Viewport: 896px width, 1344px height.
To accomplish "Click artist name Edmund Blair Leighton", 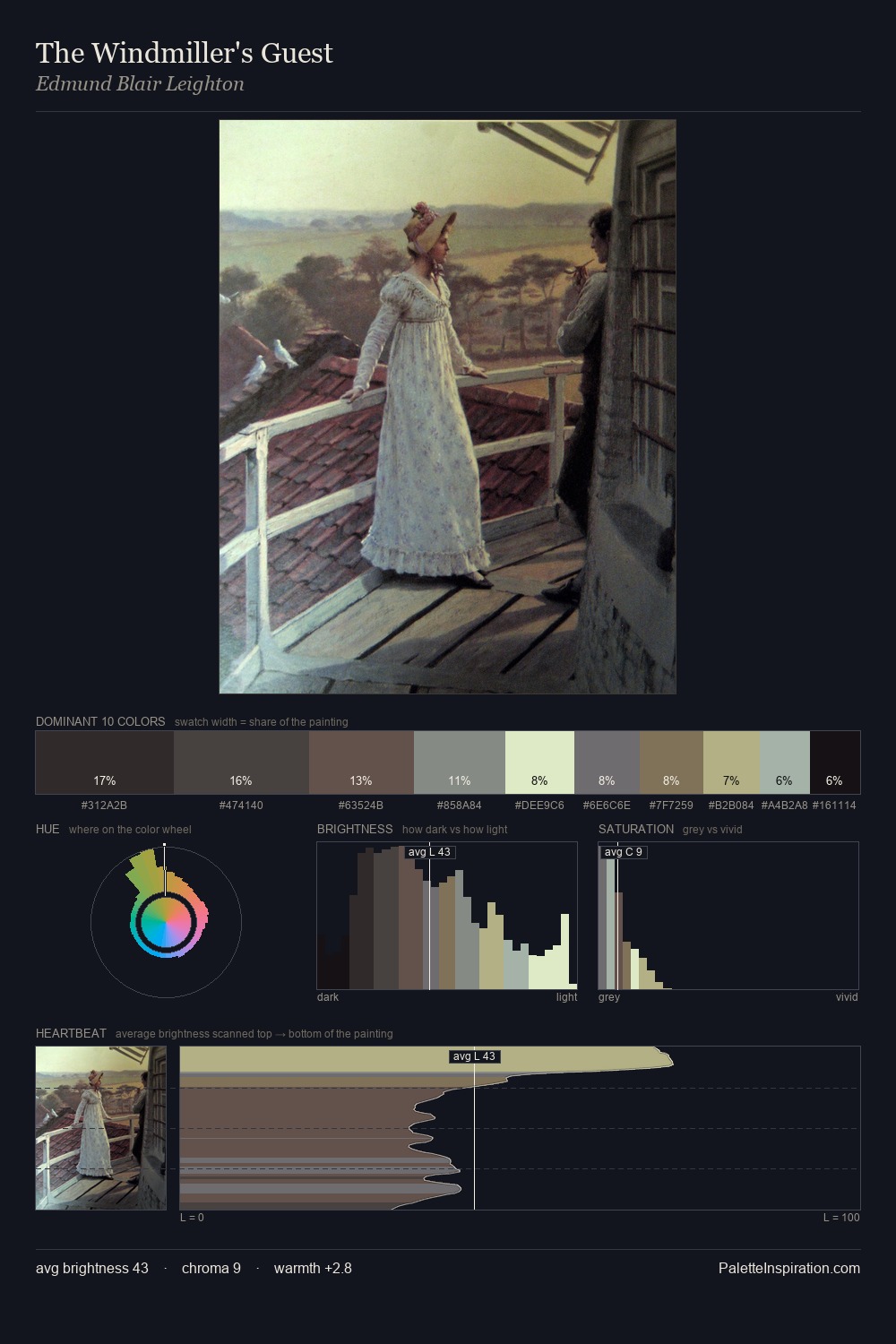I will tap(140, 84).
